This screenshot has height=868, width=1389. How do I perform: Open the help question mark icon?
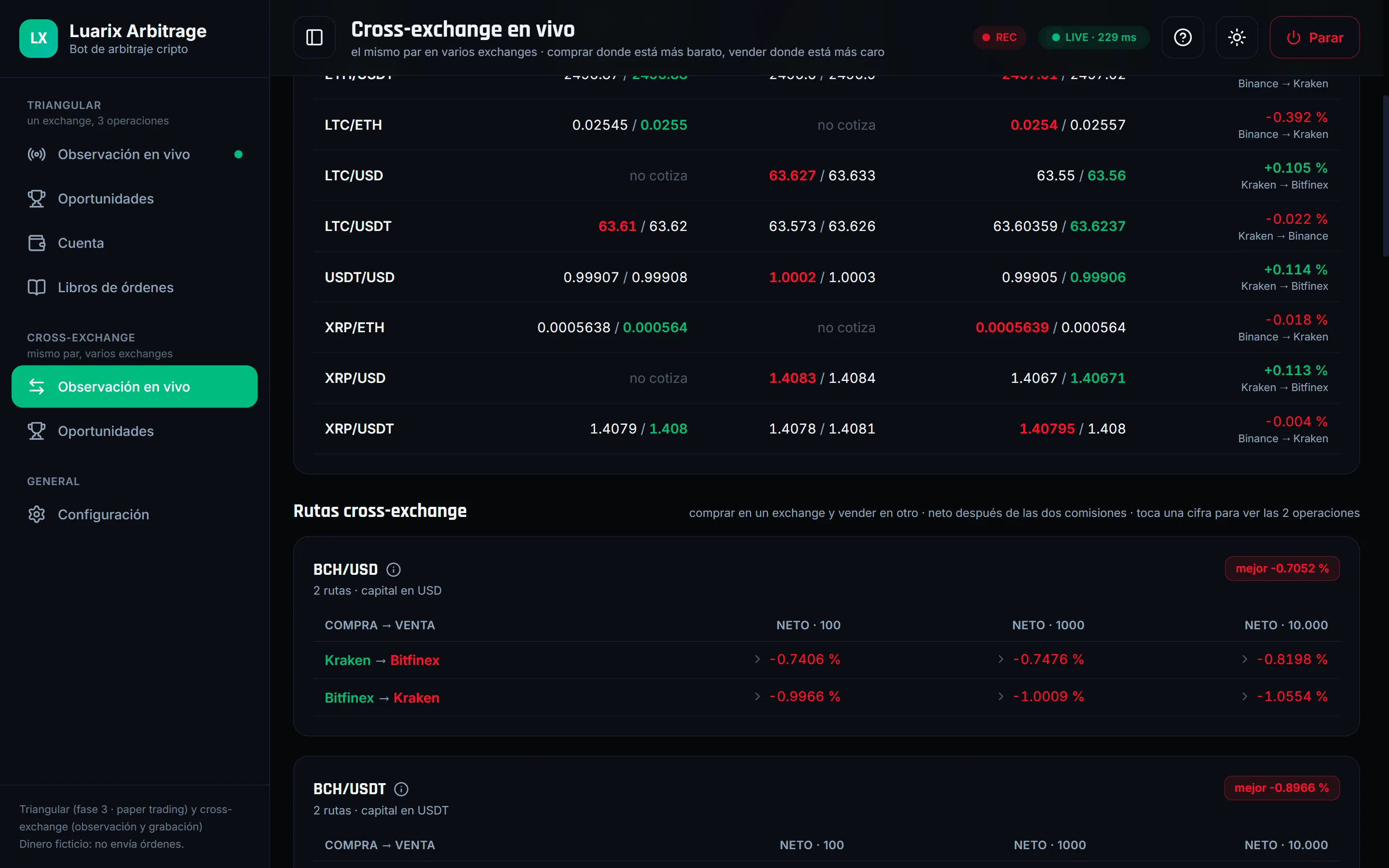1183,37
